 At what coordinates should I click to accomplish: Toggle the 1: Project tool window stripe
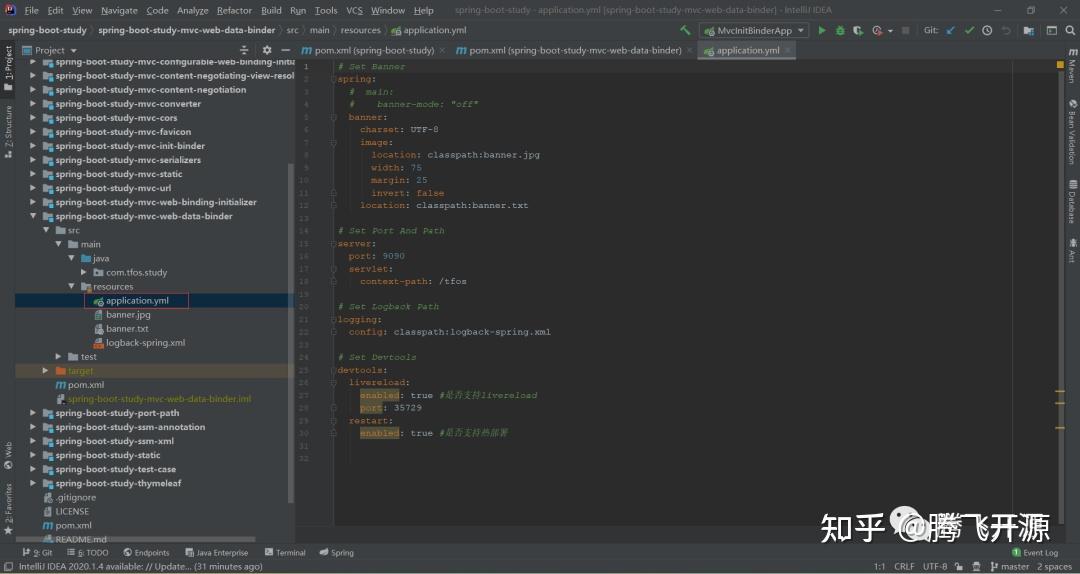(8, 68)
